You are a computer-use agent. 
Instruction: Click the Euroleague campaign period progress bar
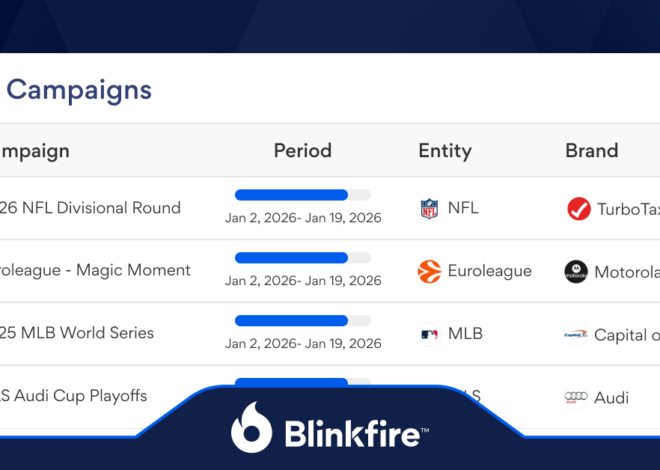303,258
